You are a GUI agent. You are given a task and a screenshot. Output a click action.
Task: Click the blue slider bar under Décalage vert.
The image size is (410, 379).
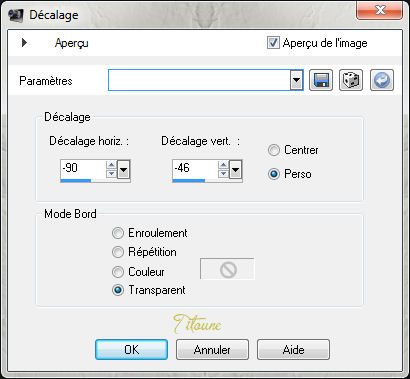coord(189,181)
